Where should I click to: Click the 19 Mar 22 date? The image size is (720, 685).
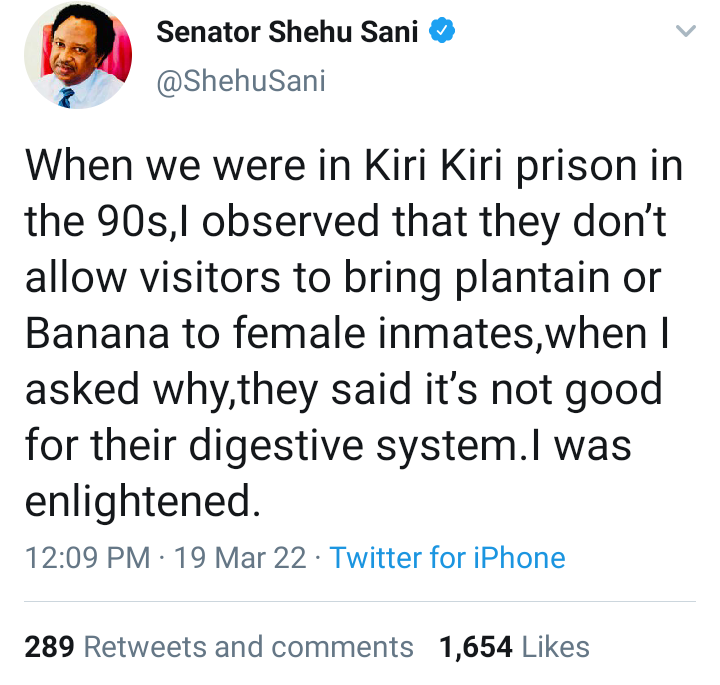click(x=240, y=557)
